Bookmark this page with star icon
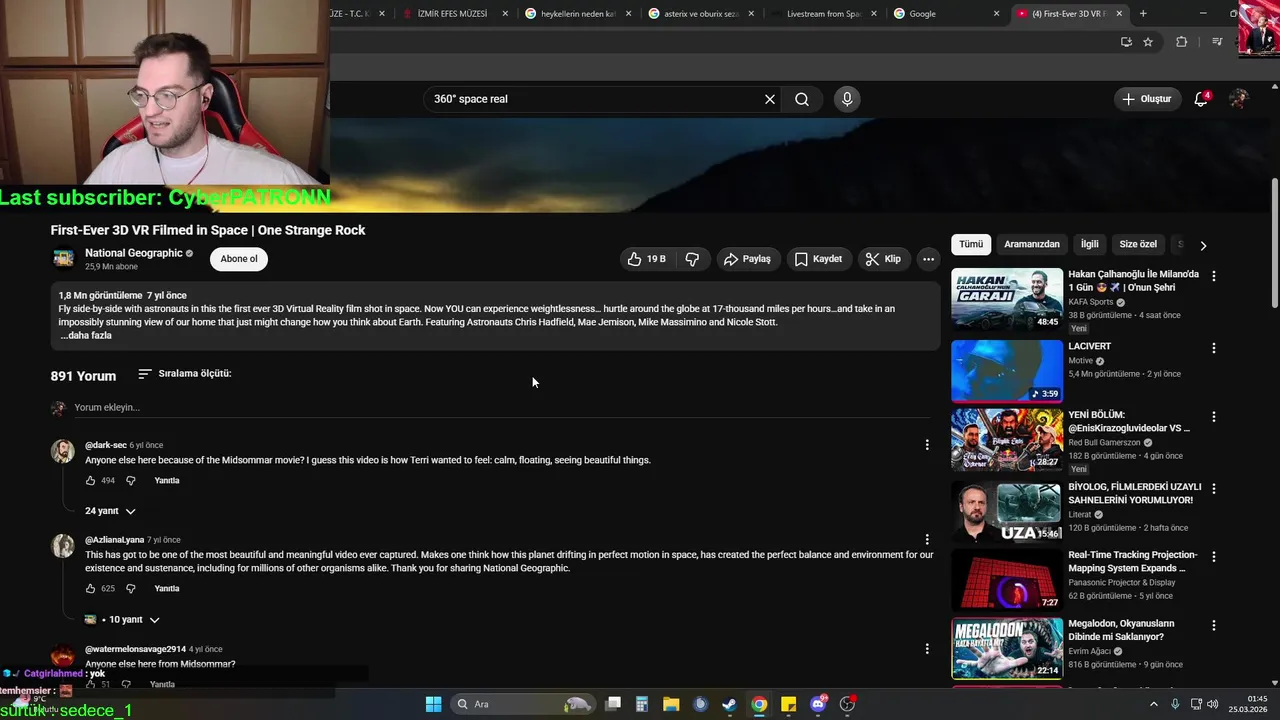 1148,42
